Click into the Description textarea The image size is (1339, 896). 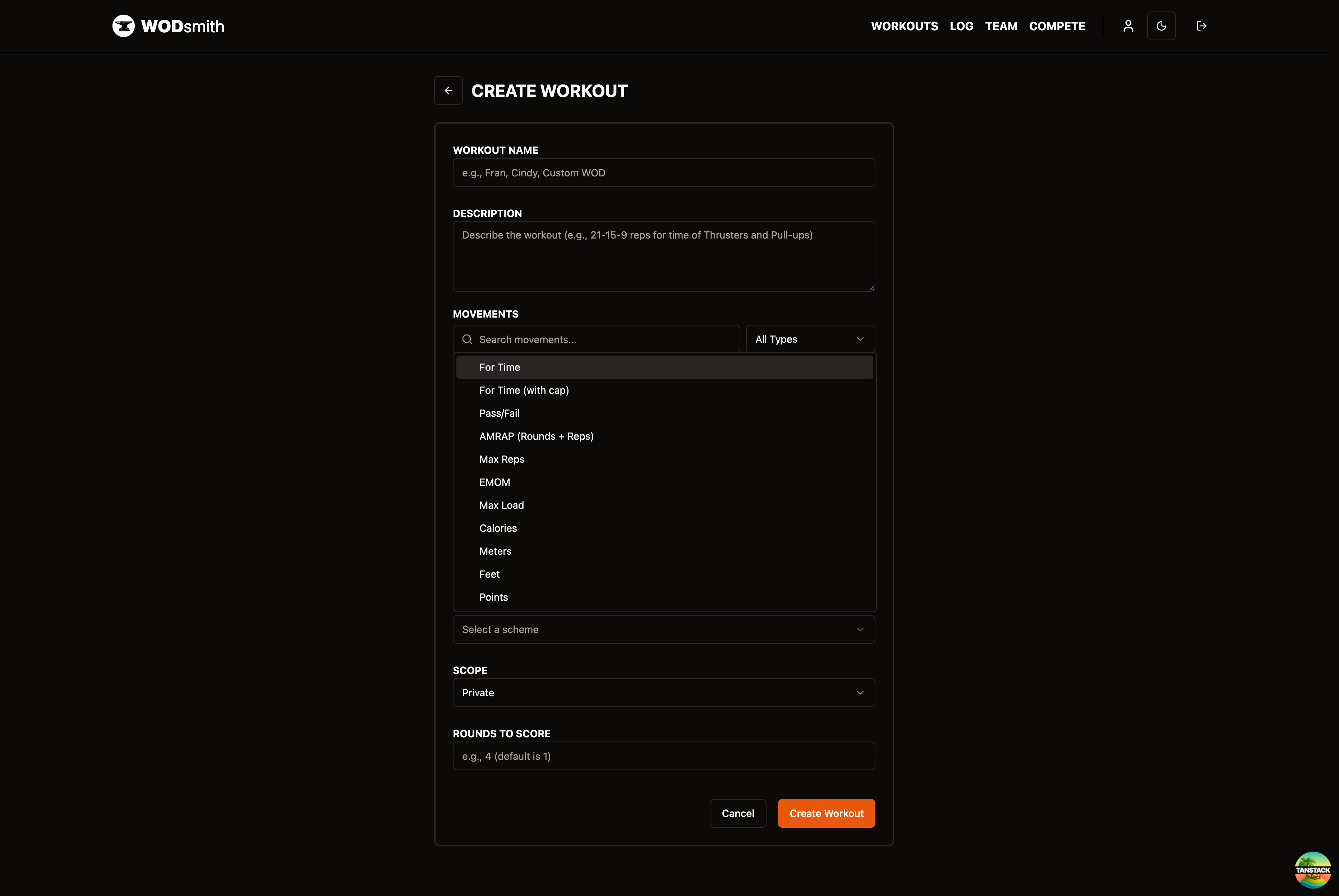664,257
